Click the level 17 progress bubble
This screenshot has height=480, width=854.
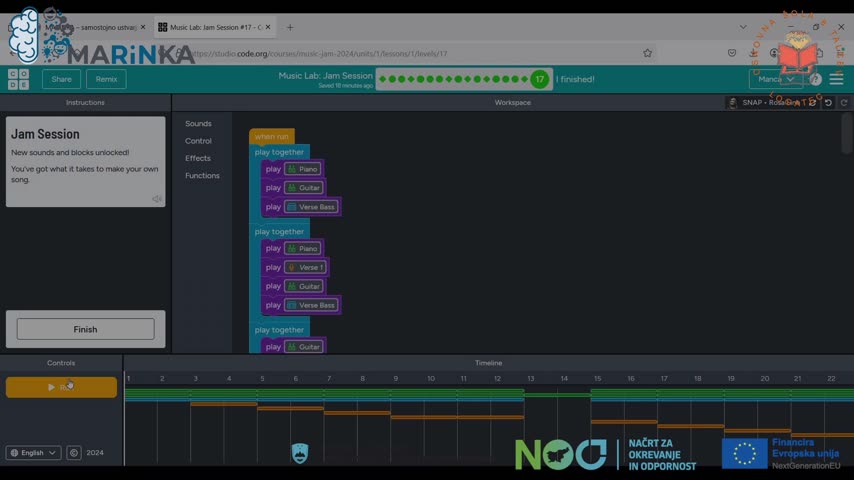tap(540, 79)
